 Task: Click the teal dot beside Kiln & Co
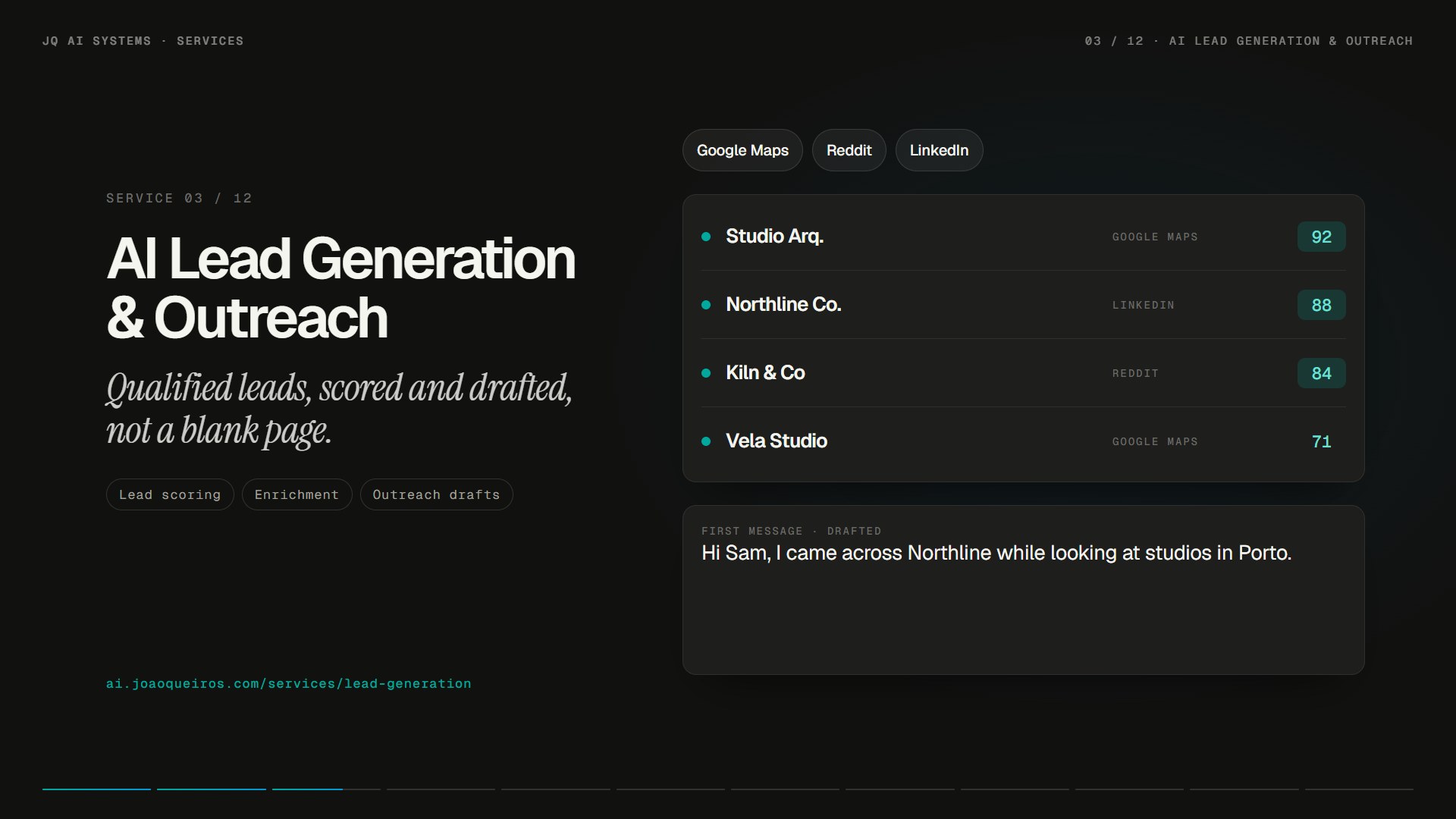(x=706, y=373)
